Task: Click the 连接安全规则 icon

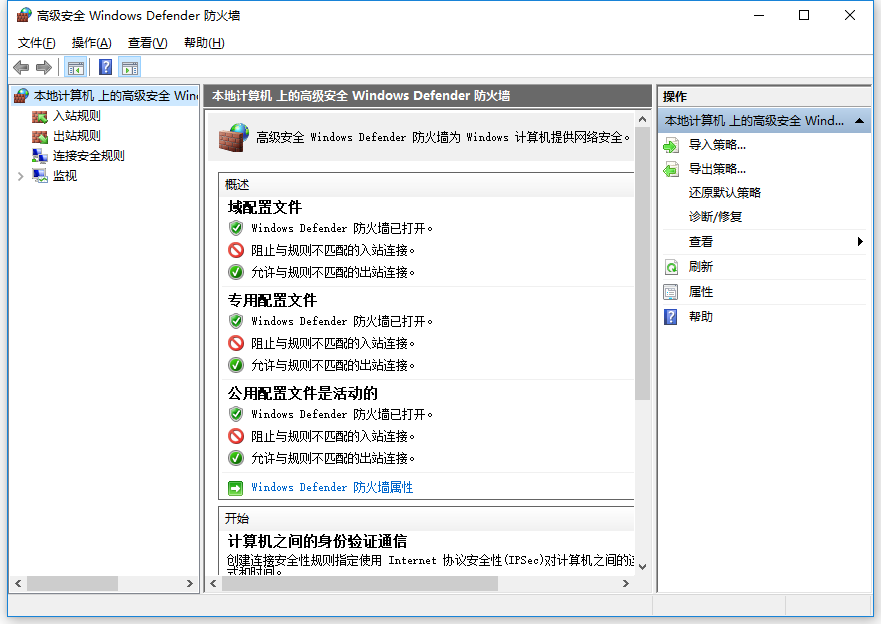Action: coord(39,156)
